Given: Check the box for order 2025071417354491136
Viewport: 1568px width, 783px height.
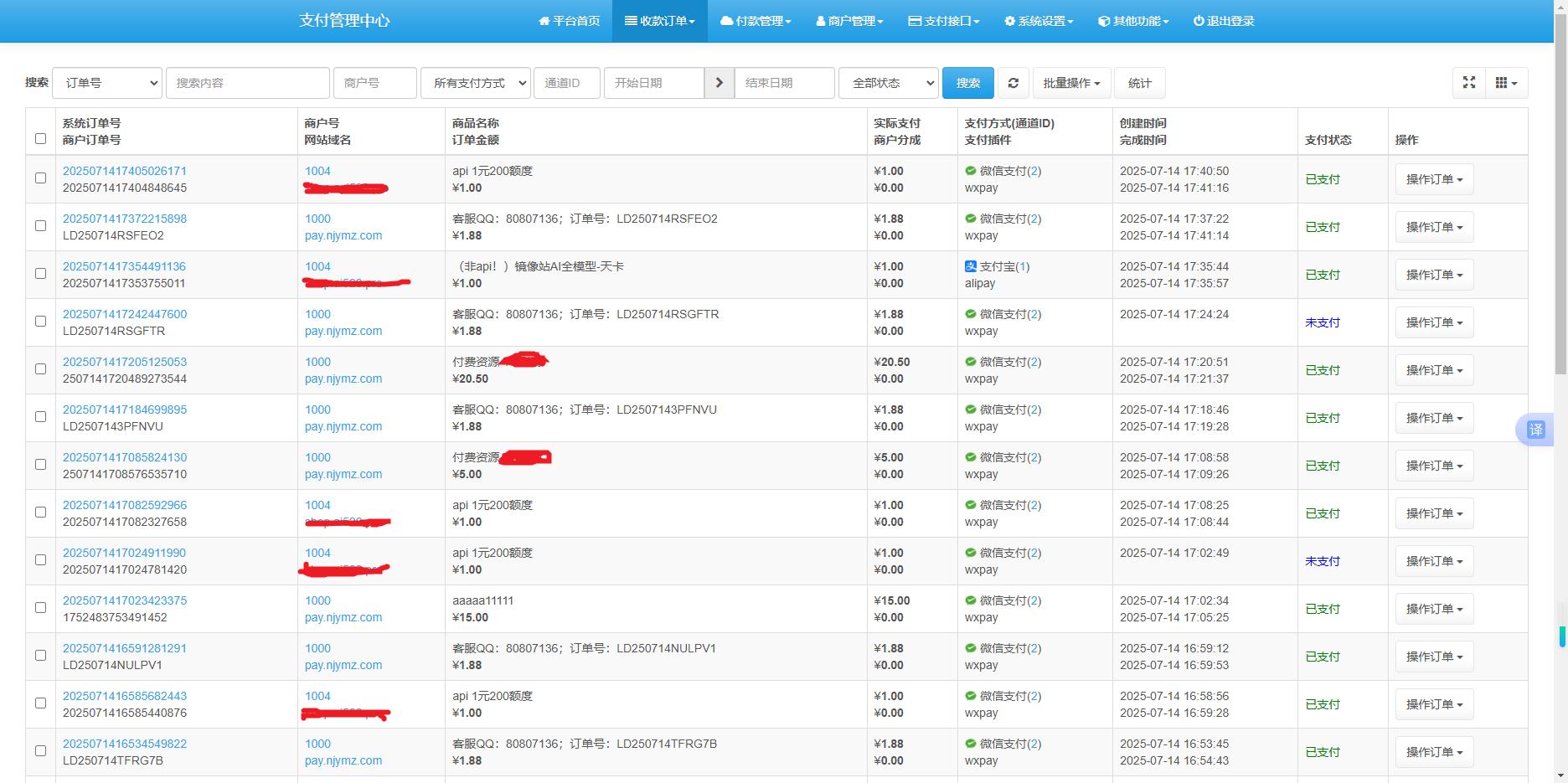Looking at the screenshot, I should (x=40, y=273).
